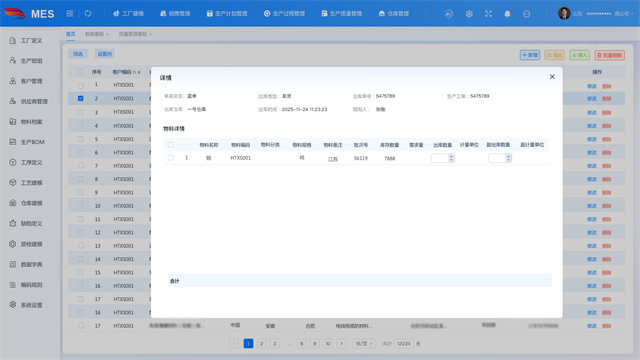Open 编码规则 in the sidebar
The image size is (640, 360).
pyautogui.click(x=27, y=285)
